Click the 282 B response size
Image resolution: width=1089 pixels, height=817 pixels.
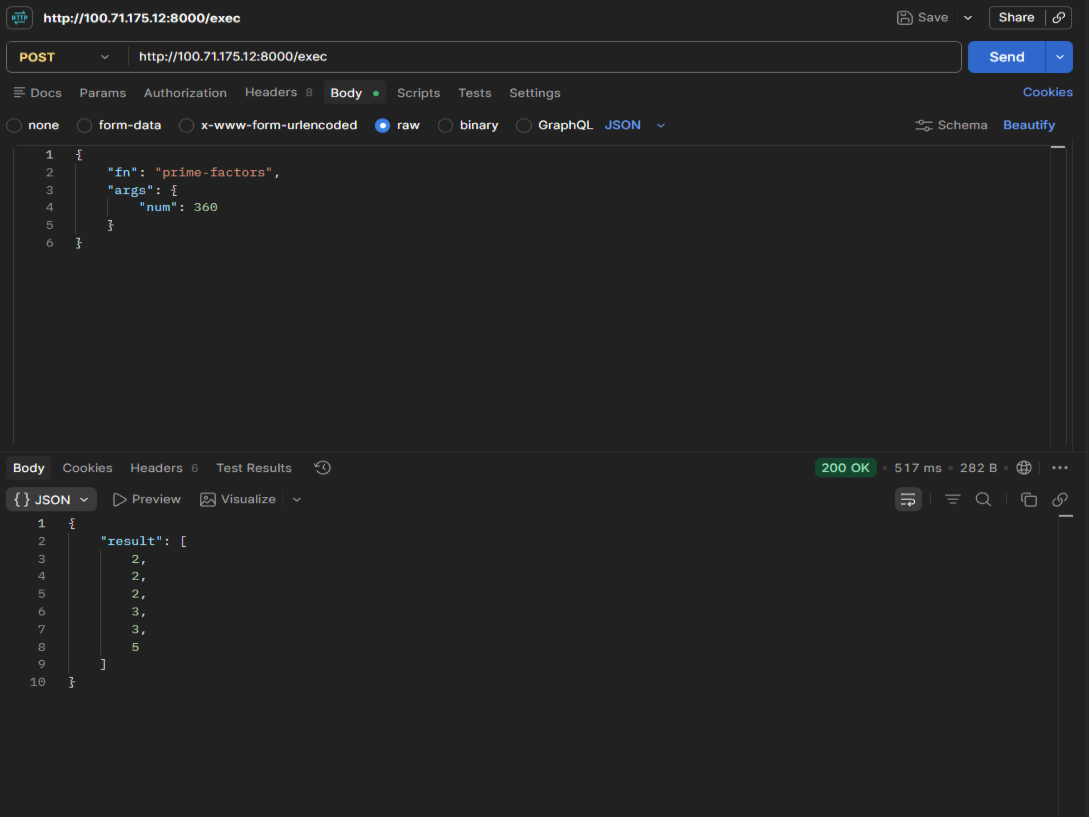pos(978,468)
